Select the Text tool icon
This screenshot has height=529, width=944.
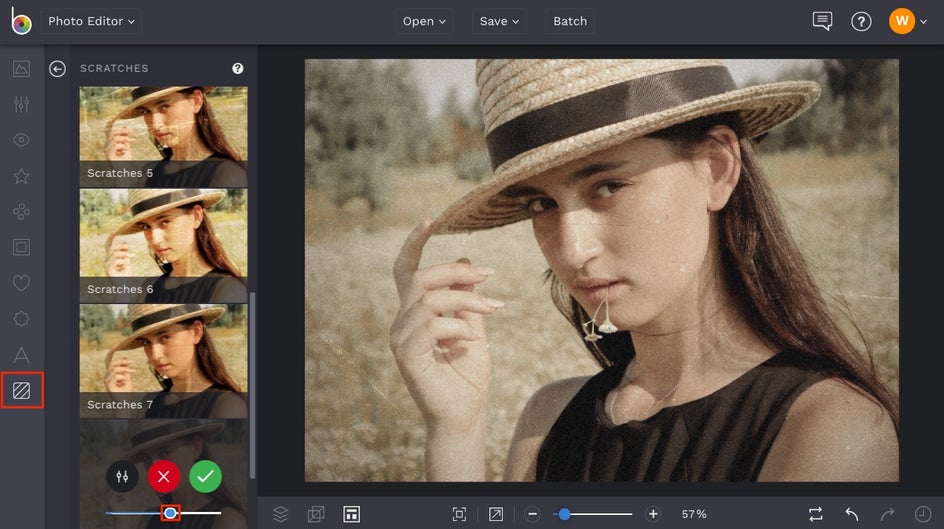click(21, 355)
